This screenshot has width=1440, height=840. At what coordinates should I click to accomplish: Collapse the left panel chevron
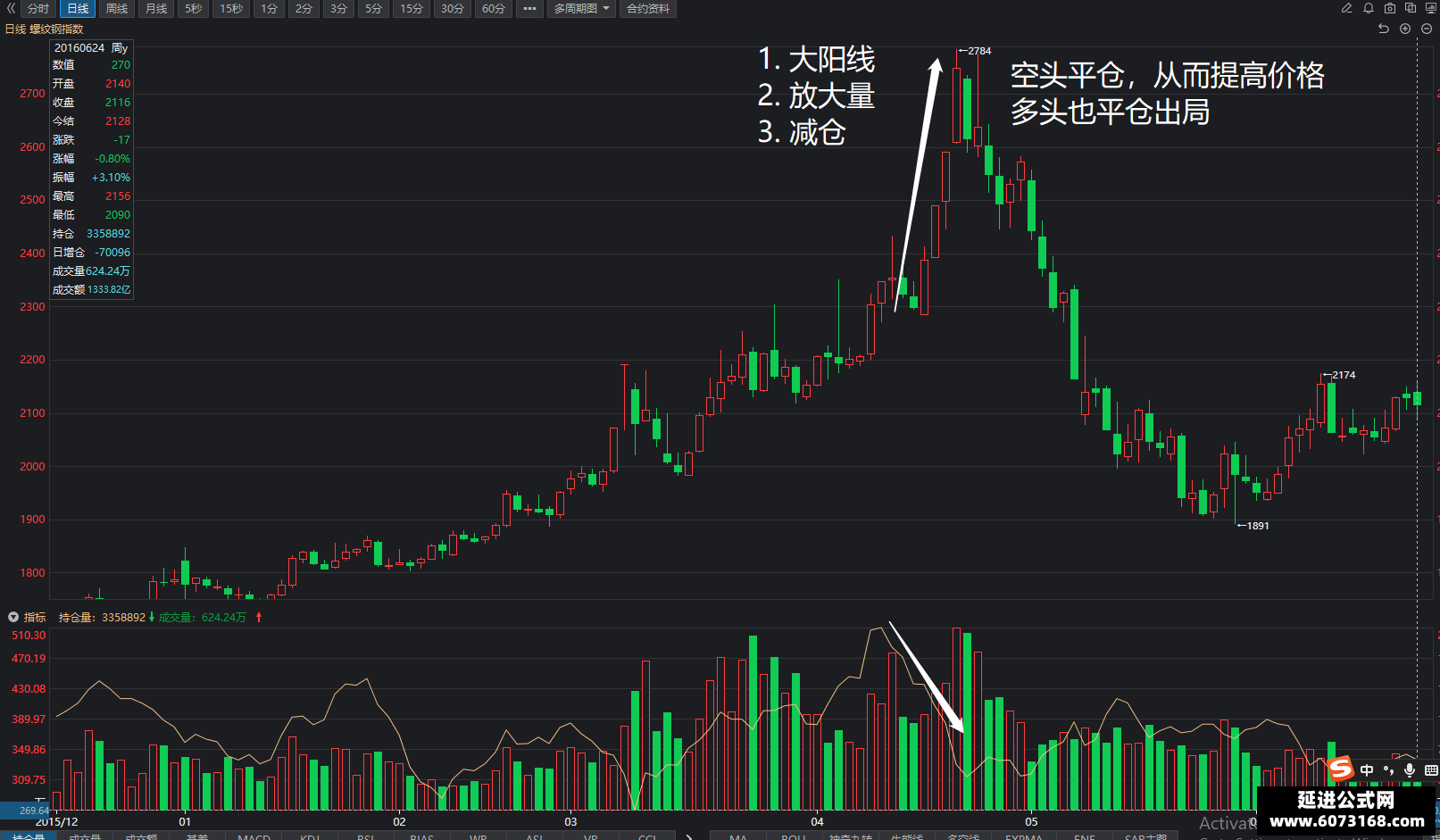coord(11,8)
